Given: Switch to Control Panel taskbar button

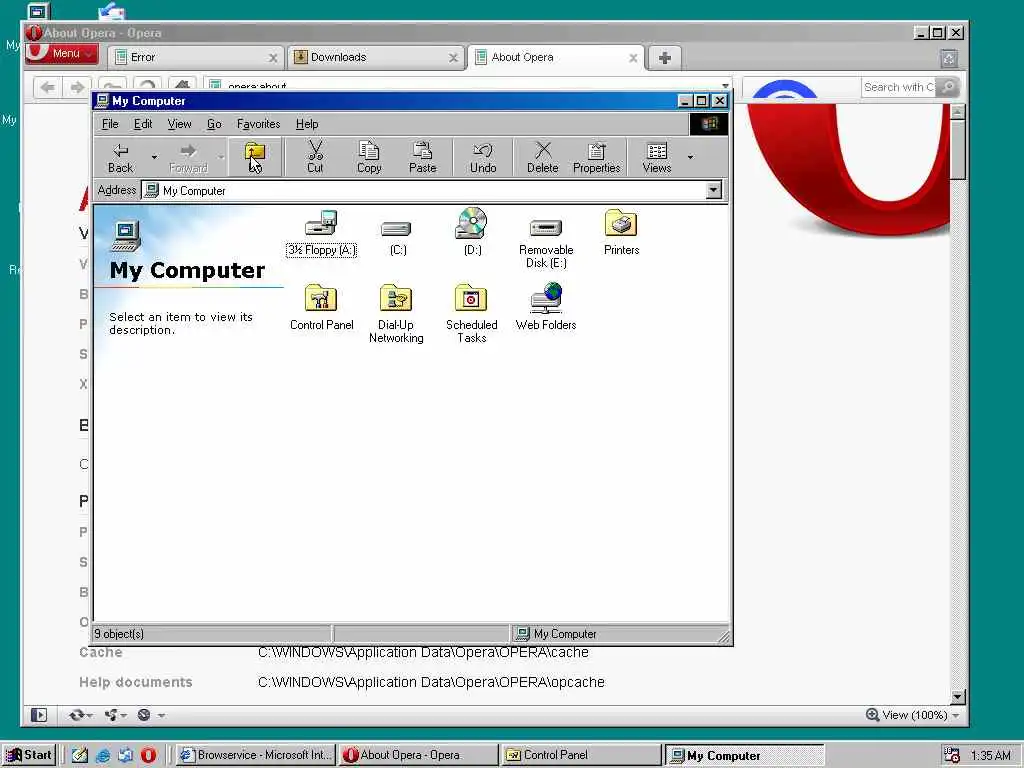Looking at the screenshot, I should [x=581, y=755].
